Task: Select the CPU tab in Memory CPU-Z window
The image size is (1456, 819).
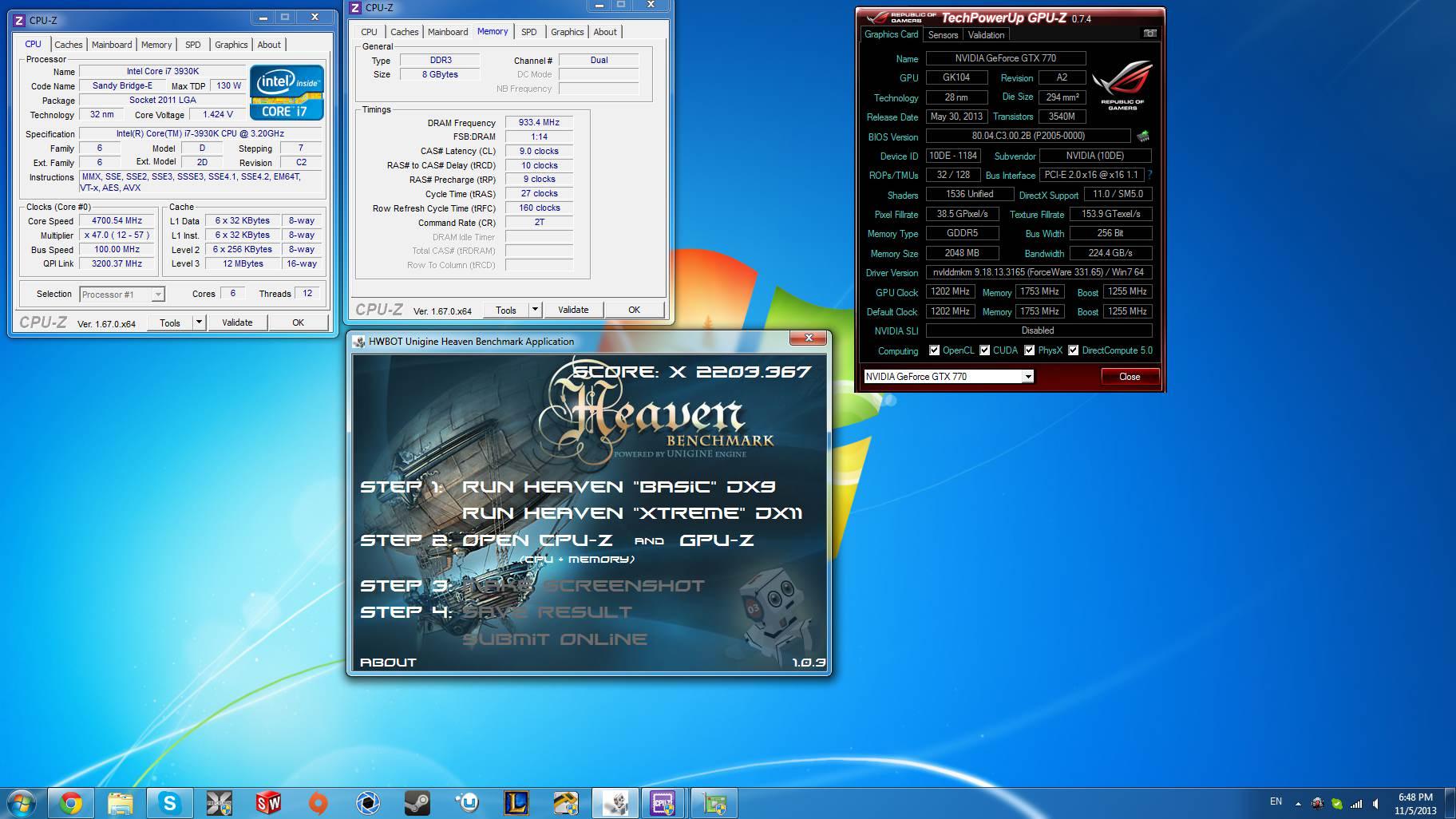Action: coord(369,32)
